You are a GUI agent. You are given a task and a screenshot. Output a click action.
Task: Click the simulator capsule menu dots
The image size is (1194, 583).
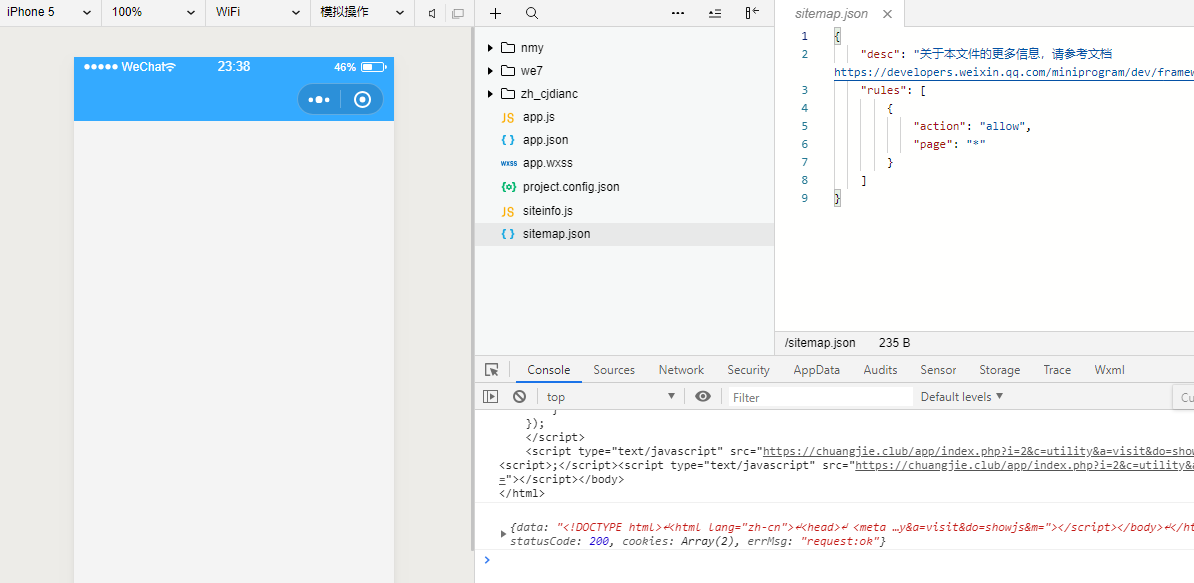[x=319, y=100]
